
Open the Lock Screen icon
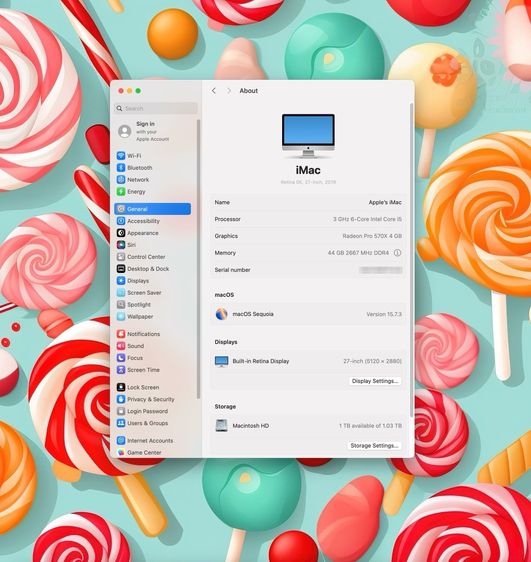click(121, 387)
